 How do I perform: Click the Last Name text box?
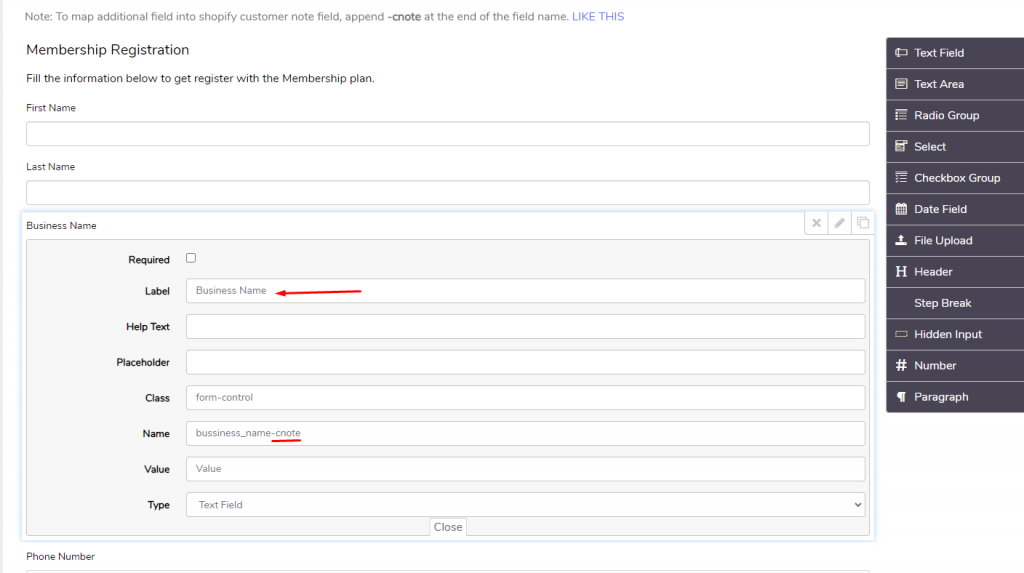coord(448,193)
